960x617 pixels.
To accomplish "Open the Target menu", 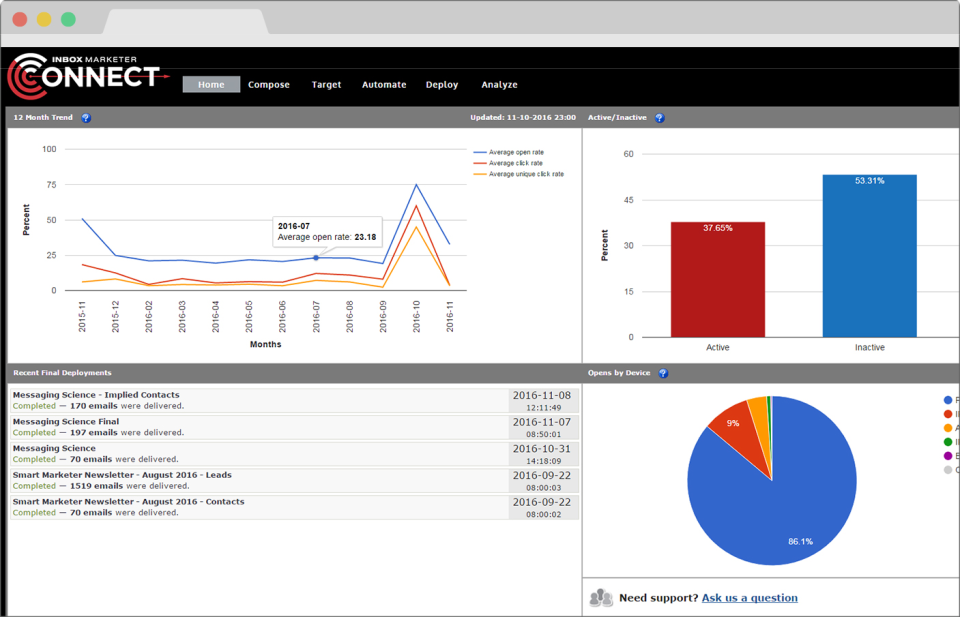I will [326, 84].
